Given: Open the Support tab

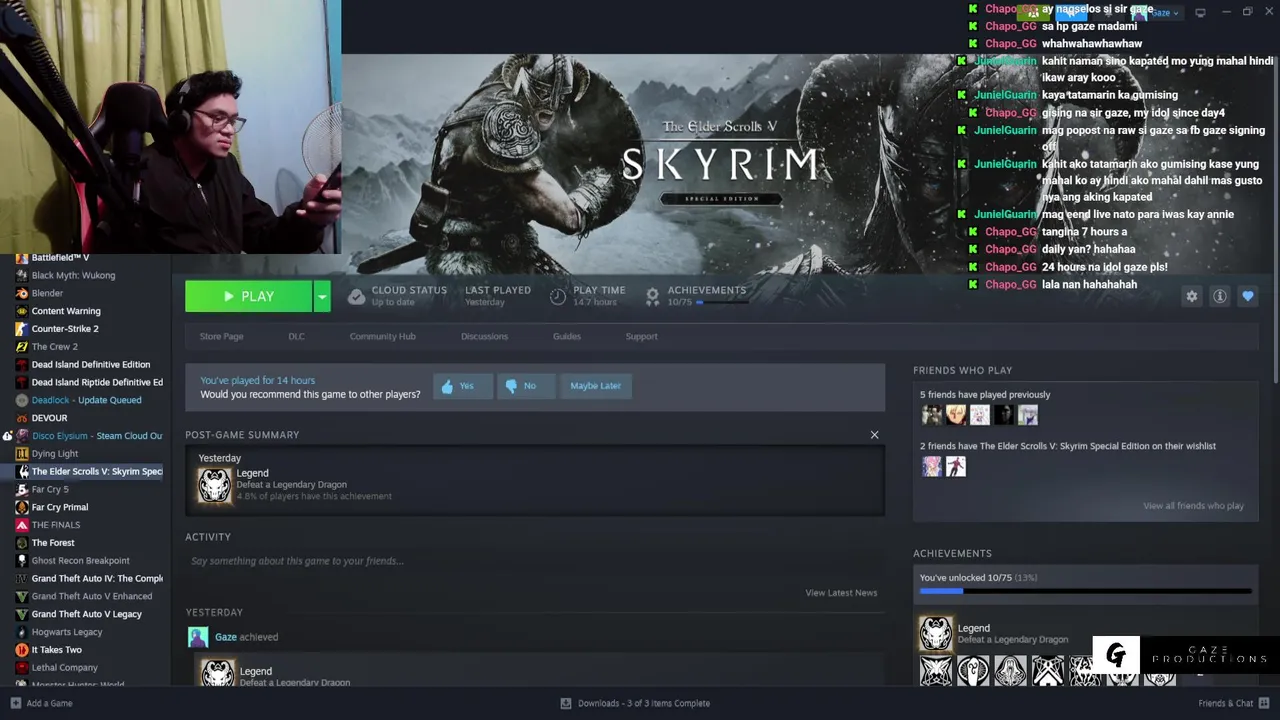Looking at the screenshot, I should (x=641, y=336).
